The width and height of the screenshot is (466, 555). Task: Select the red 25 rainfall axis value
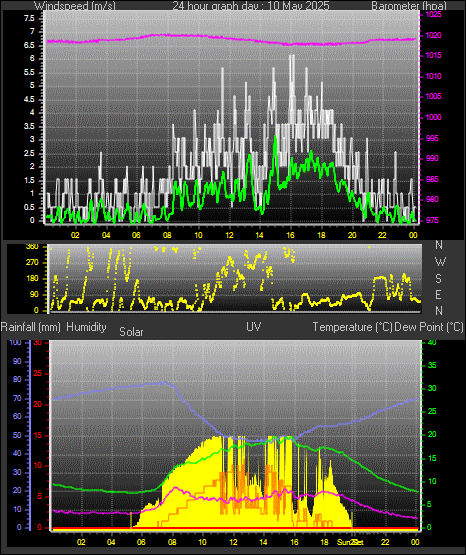(x=38, y=373)
